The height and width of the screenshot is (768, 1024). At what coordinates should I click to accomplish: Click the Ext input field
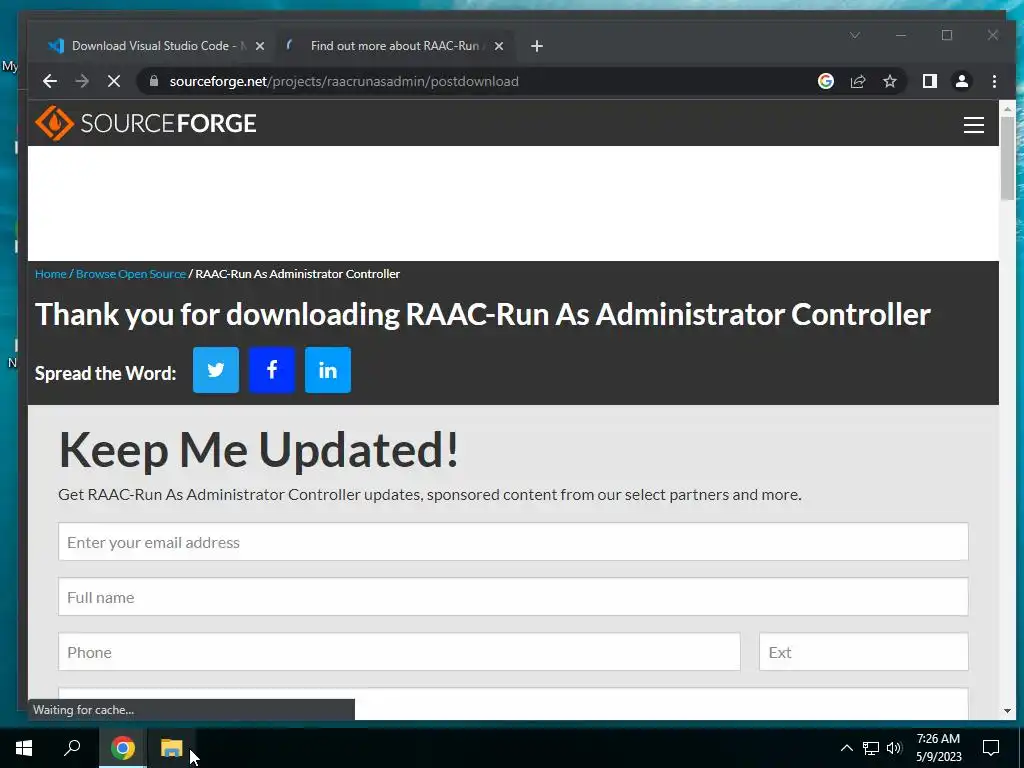863,651
